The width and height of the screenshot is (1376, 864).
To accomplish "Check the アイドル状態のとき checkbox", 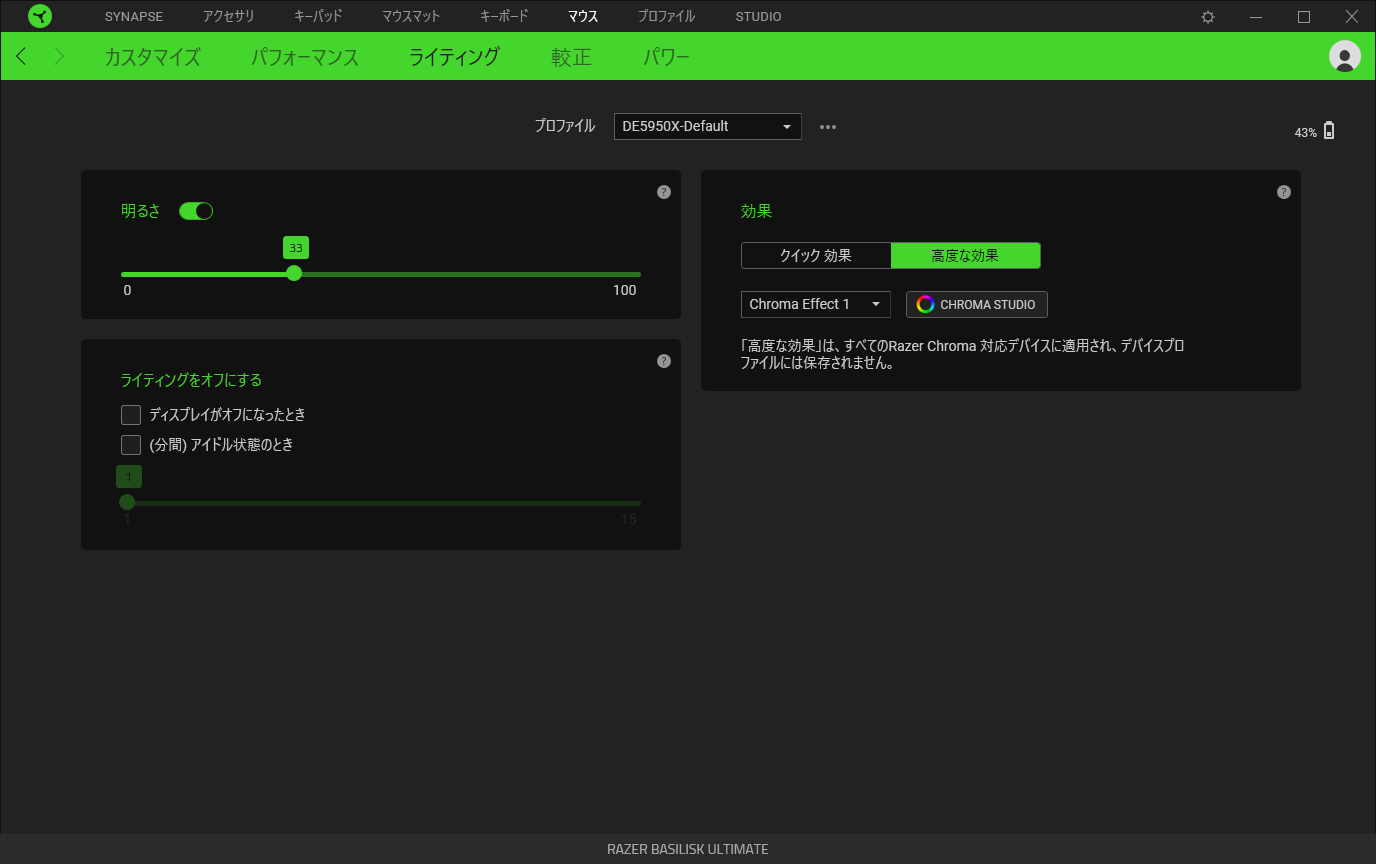I will point(131,445).
